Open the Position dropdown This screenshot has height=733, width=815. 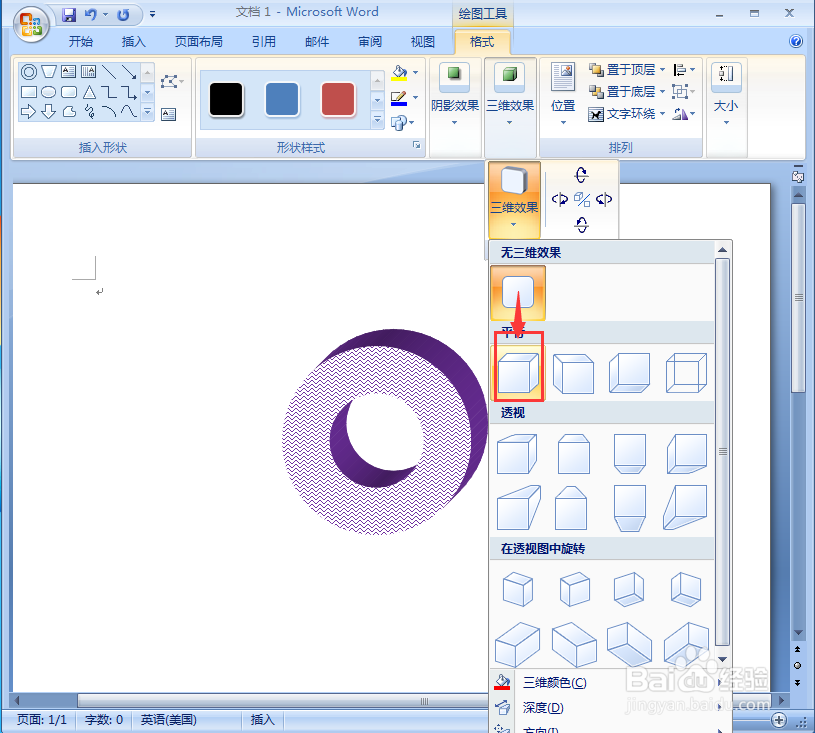pos(563,94)
